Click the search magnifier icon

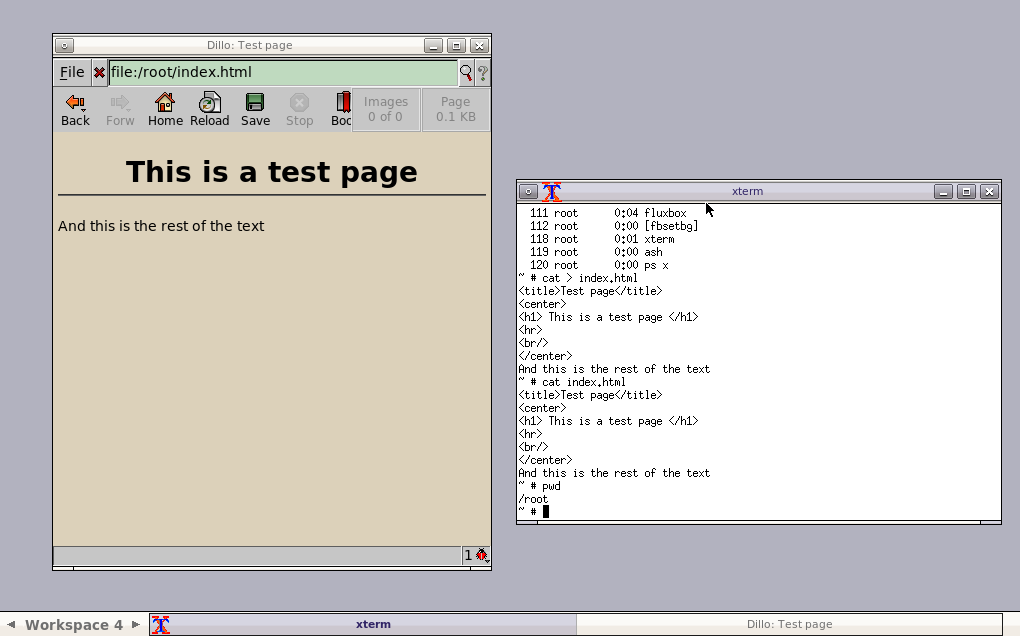point(466,72)
